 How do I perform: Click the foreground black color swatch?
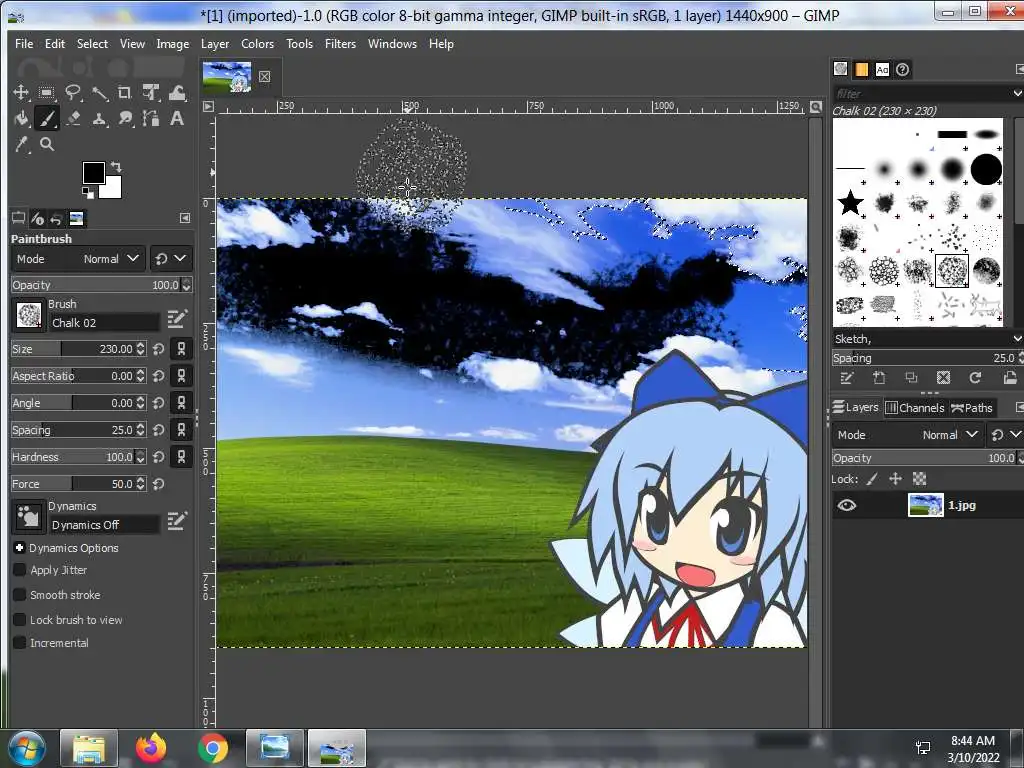click(x=93, y=173)
